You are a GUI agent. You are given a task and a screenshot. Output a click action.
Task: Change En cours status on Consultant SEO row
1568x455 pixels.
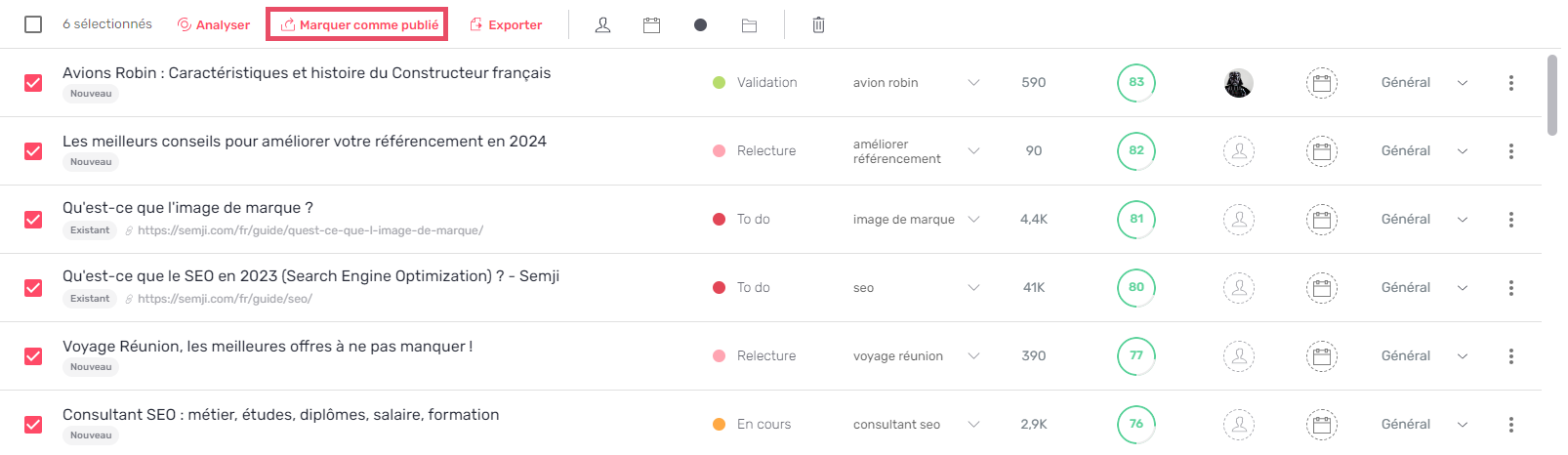[752, 425]
